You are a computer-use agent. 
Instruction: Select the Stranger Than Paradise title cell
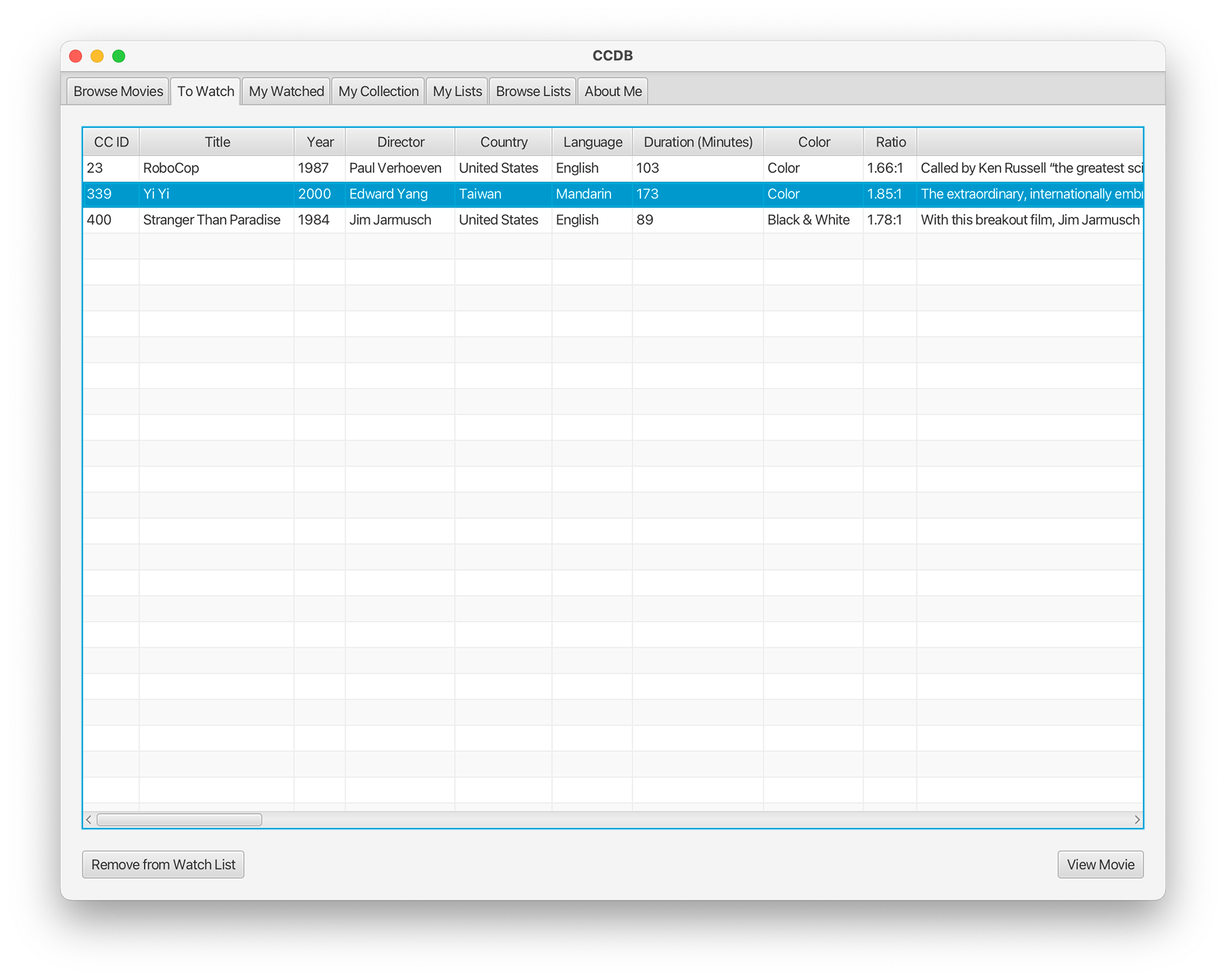[216, 220]
